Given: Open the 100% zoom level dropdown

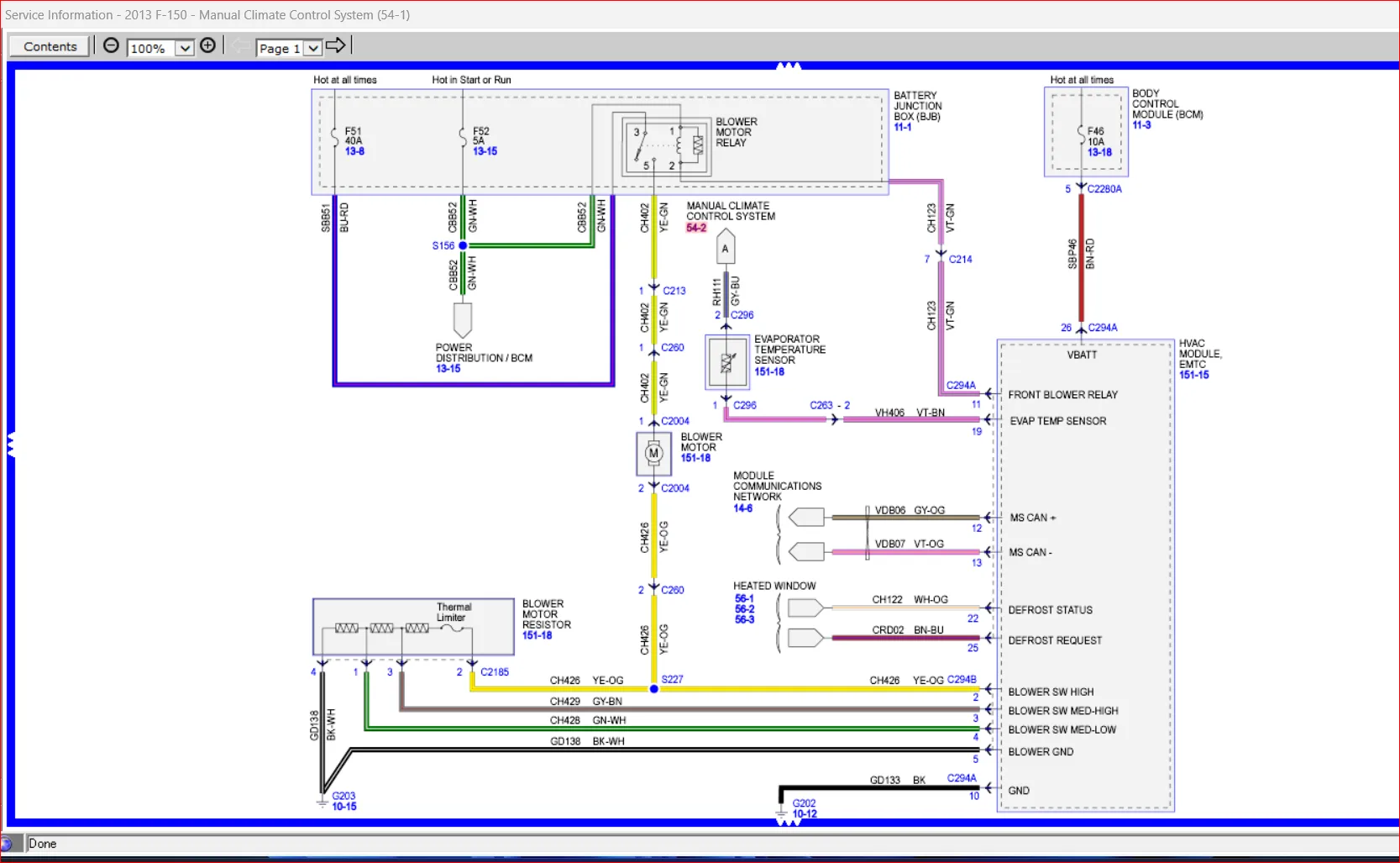Looking at the screenshot, I should [185, 48].
